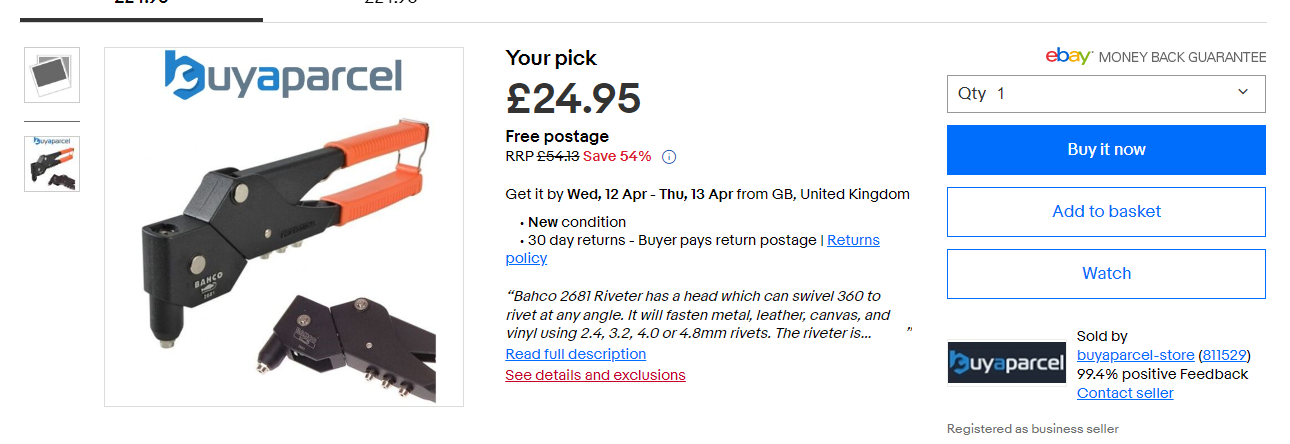
Task: Open the Qty quantity dropdown
Action: pos(1106,94)
